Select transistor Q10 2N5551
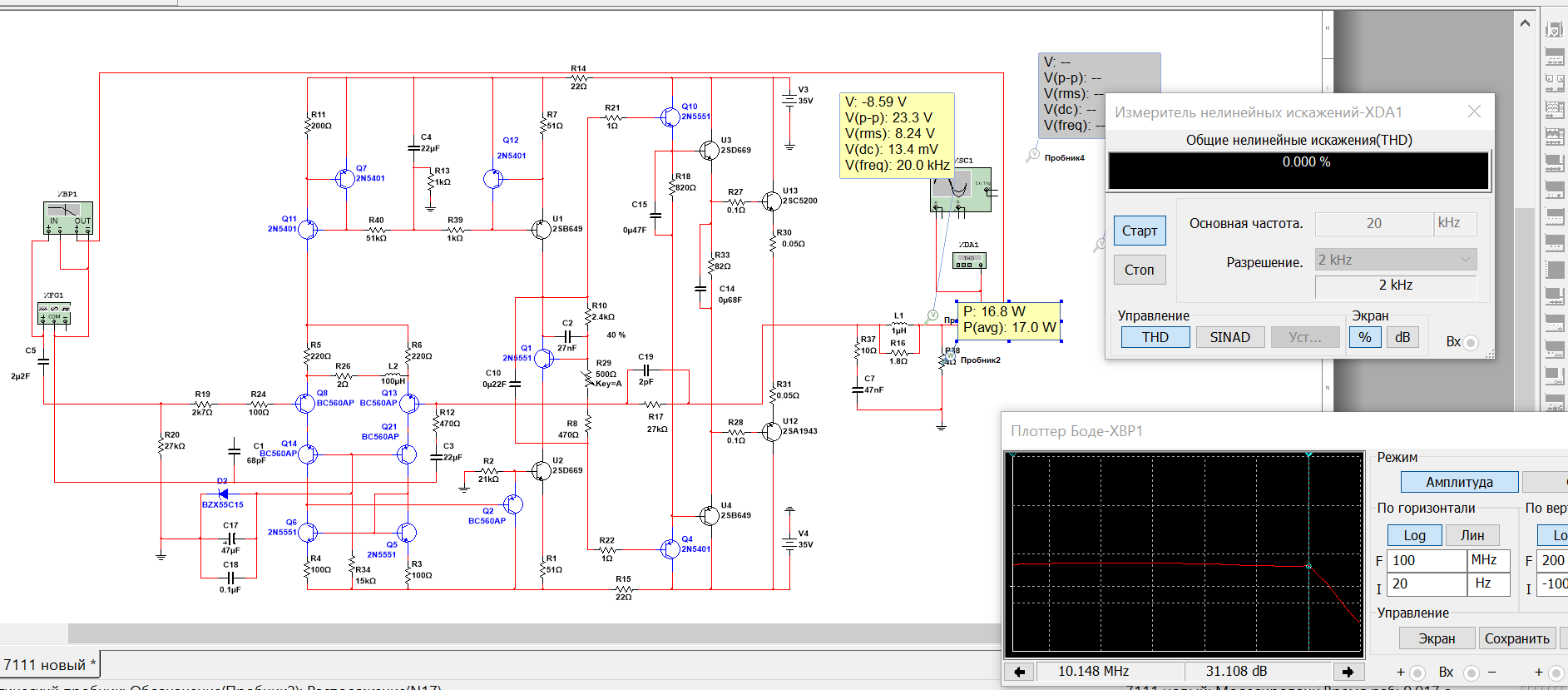The width and height of the screenshot is (1568, 690). (670, 117)
